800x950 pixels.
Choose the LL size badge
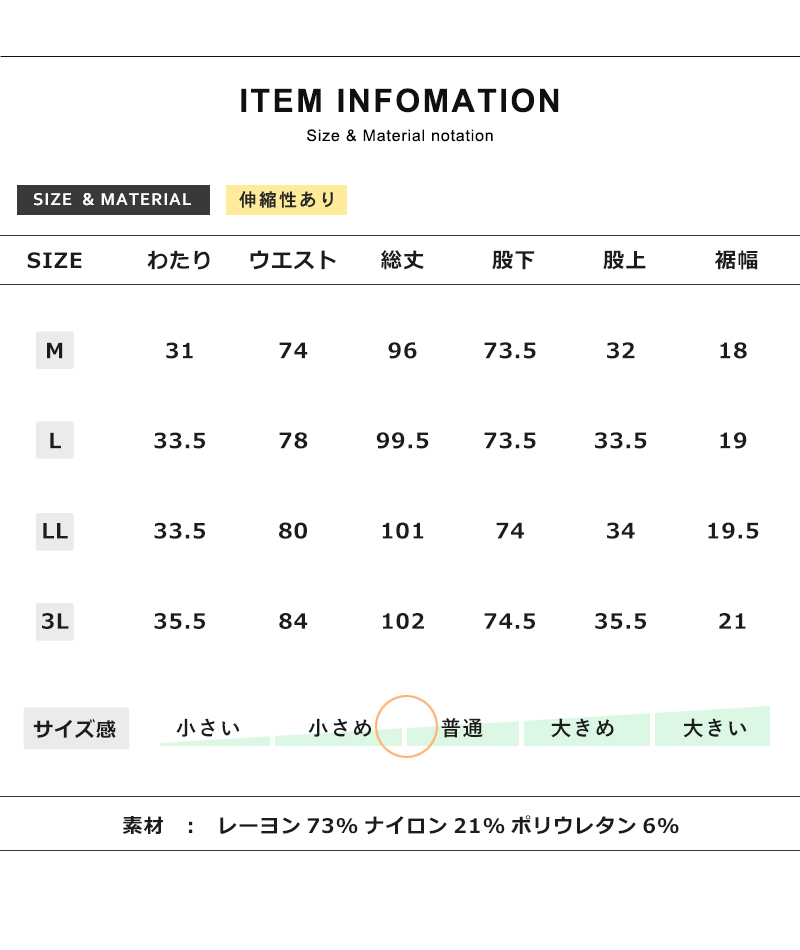click(x=55, y=531)
